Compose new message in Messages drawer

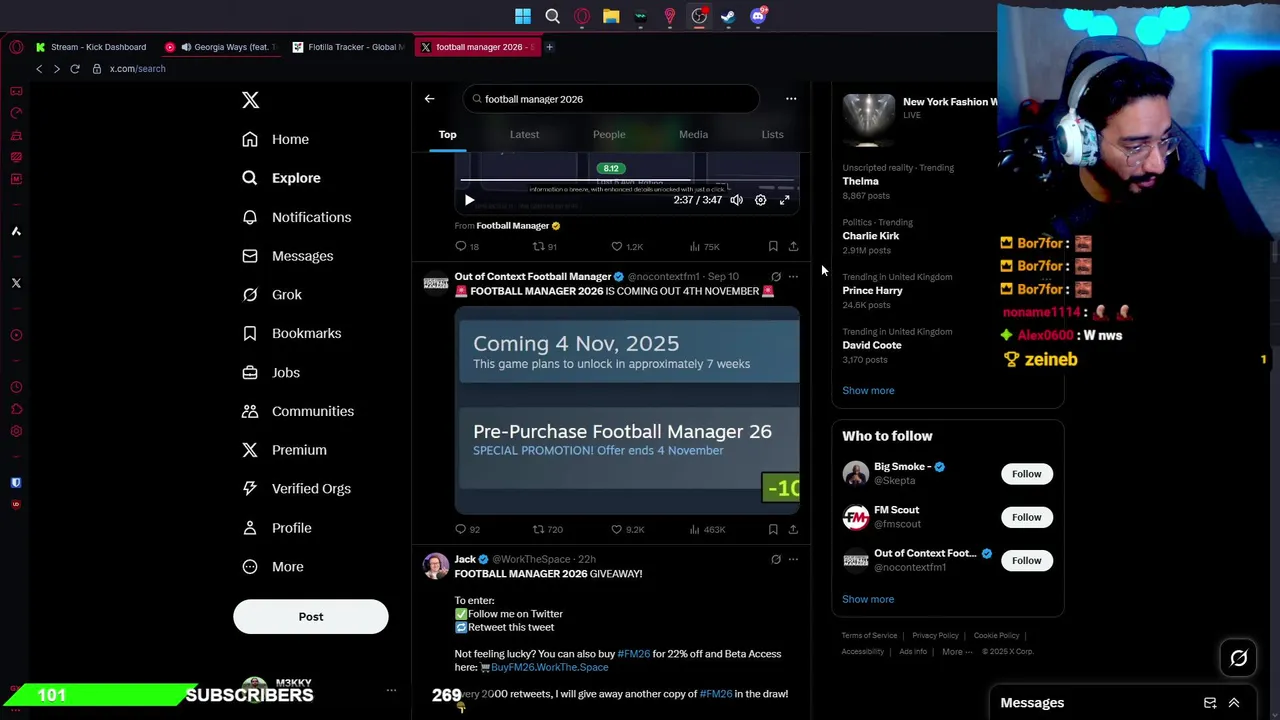(x=1210, y=703)
